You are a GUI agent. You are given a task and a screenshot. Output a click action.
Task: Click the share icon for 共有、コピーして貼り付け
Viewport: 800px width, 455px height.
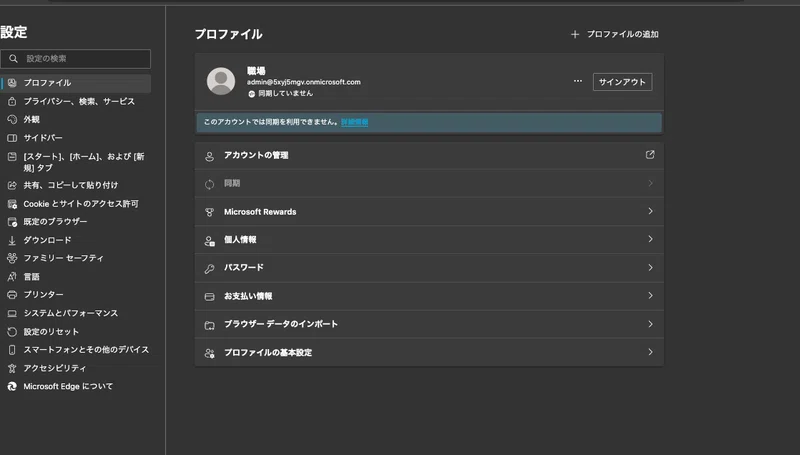click(12, 185)
